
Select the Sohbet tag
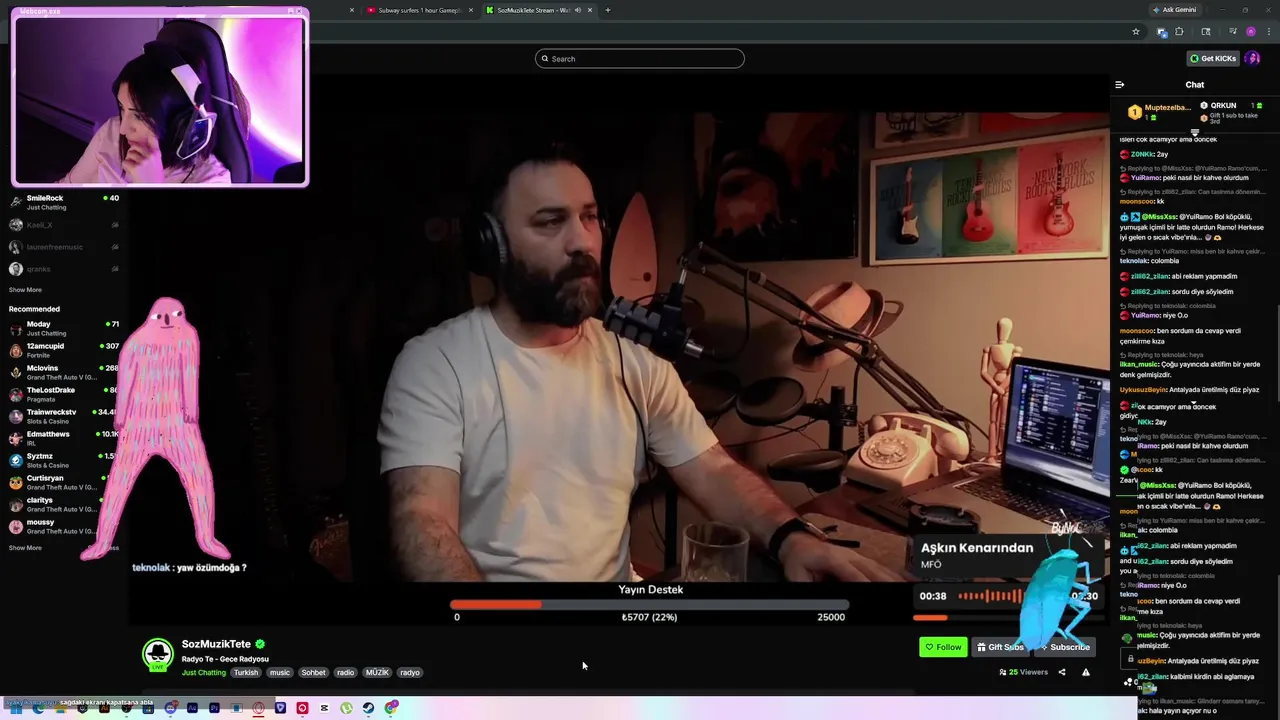[314, 673]
